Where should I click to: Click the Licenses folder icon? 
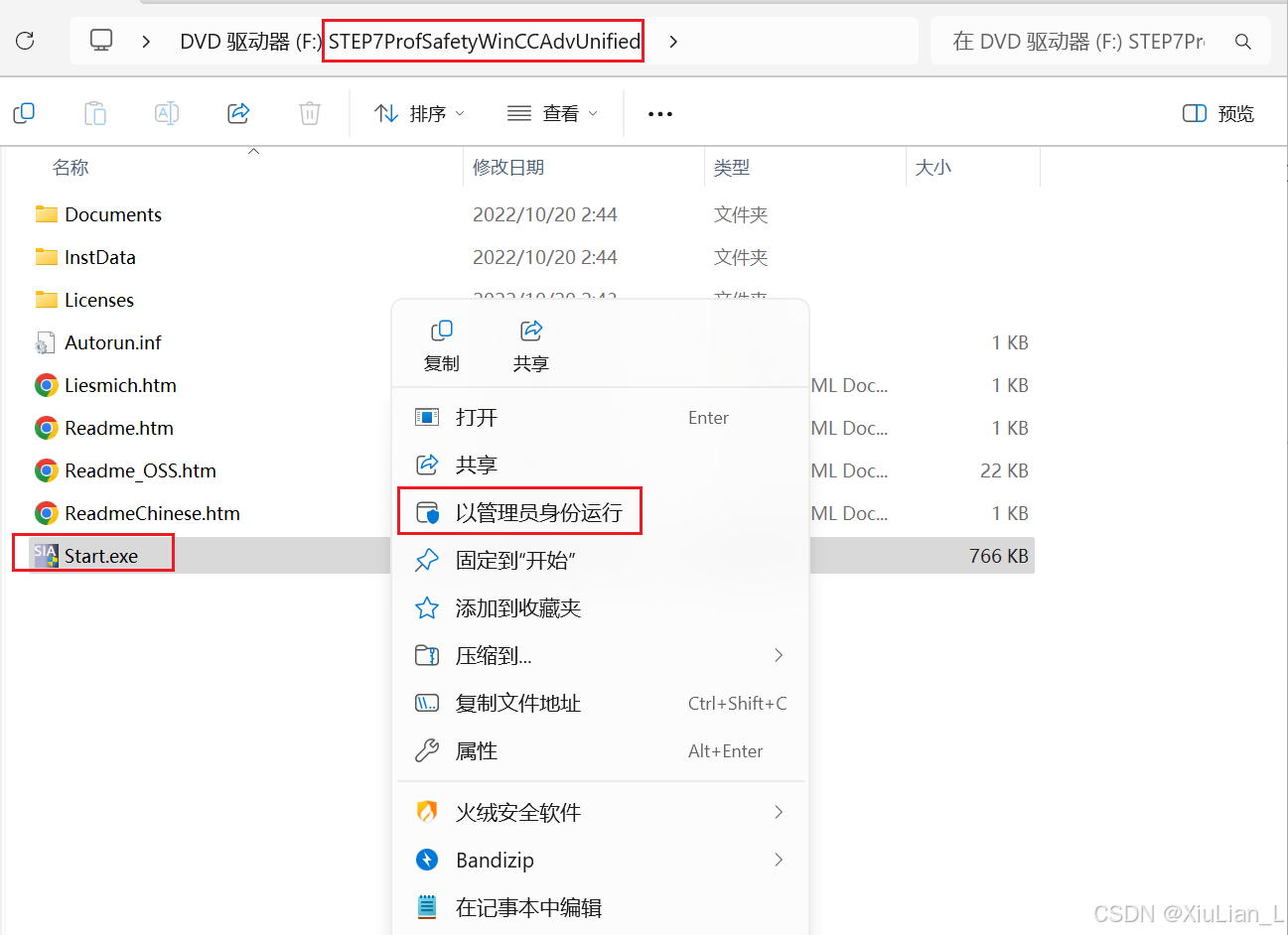(46, 300)
